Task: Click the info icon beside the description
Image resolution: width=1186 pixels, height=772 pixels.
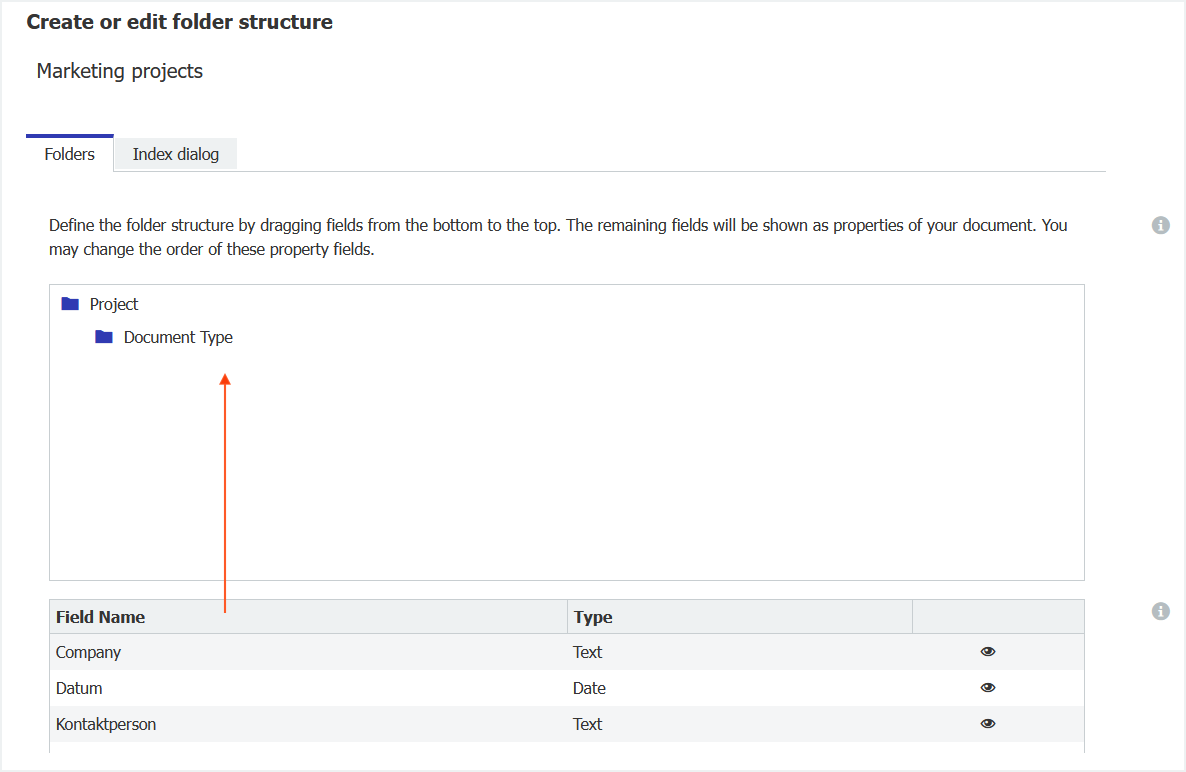Action: pyautogui.click(x=1160, y=225)
